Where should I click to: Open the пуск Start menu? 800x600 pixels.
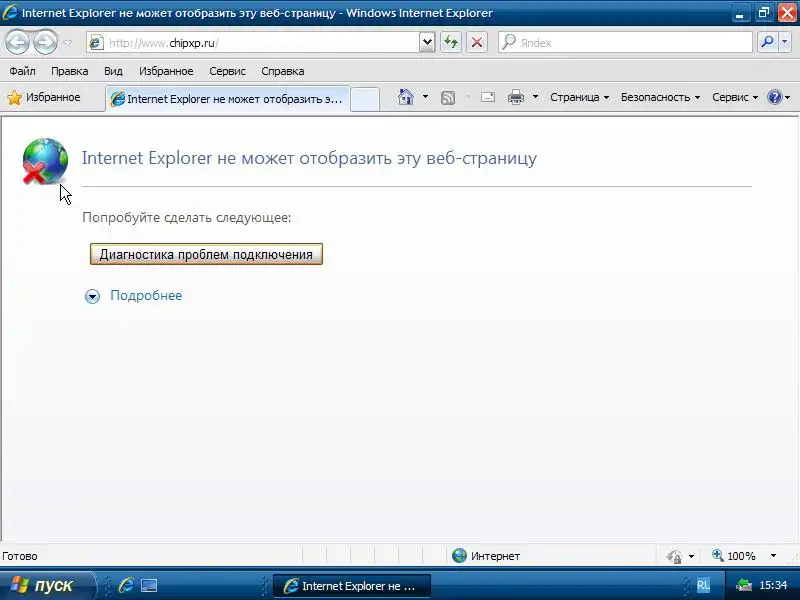click(x=47, y=585)
